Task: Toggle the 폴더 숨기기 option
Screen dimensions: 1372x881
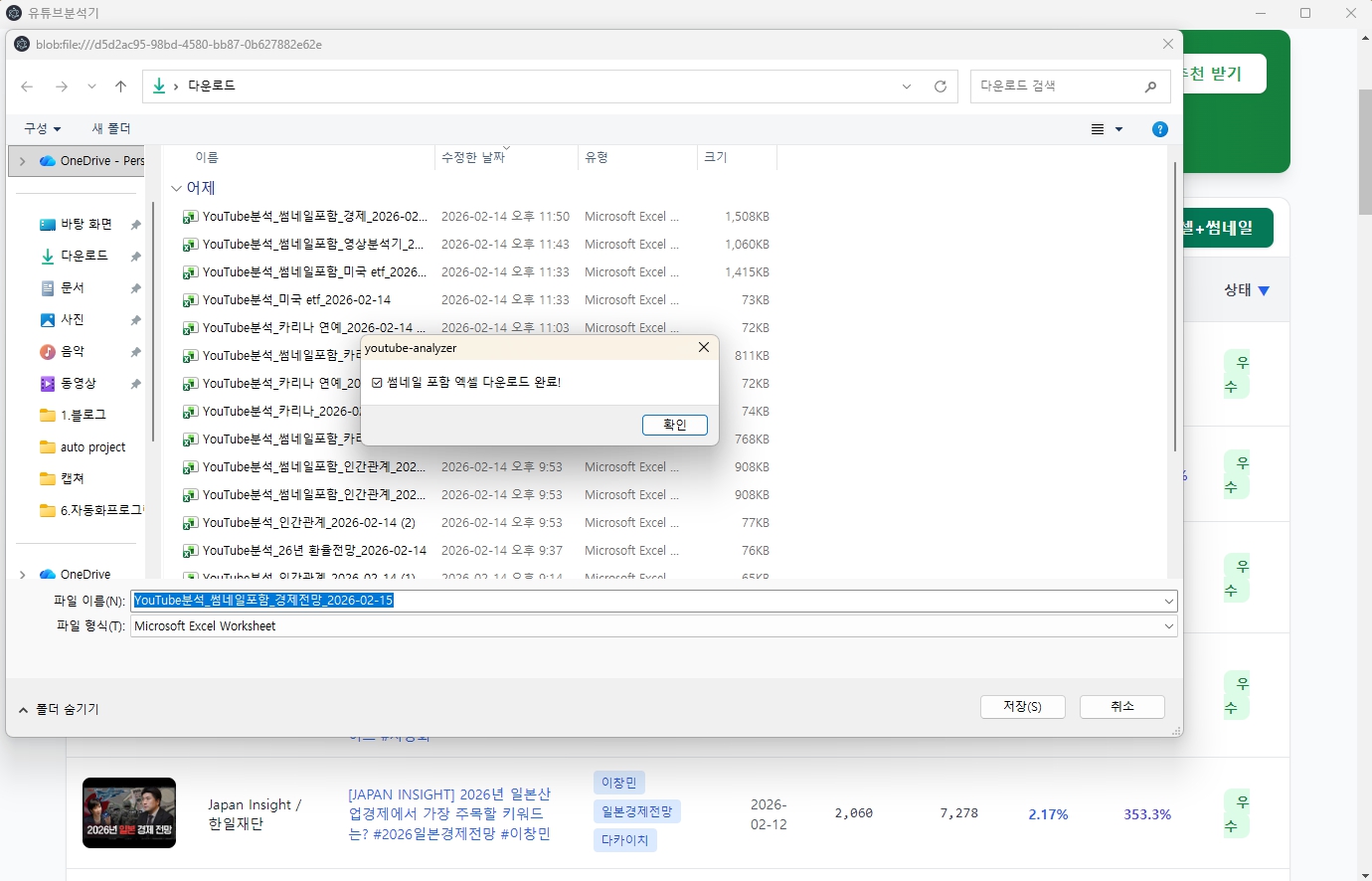Action: [x=60, y=709]
